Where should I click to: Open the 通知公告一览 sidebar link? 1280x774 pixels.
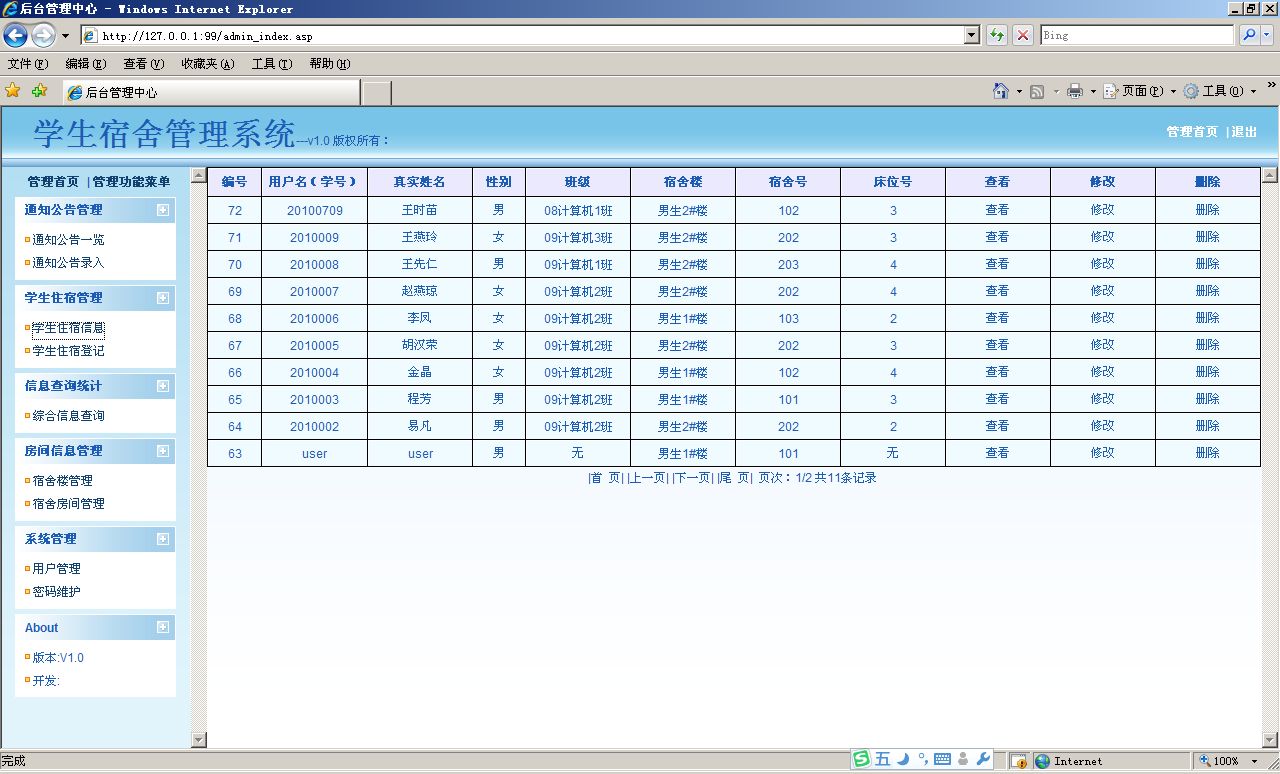coord(68,240)
